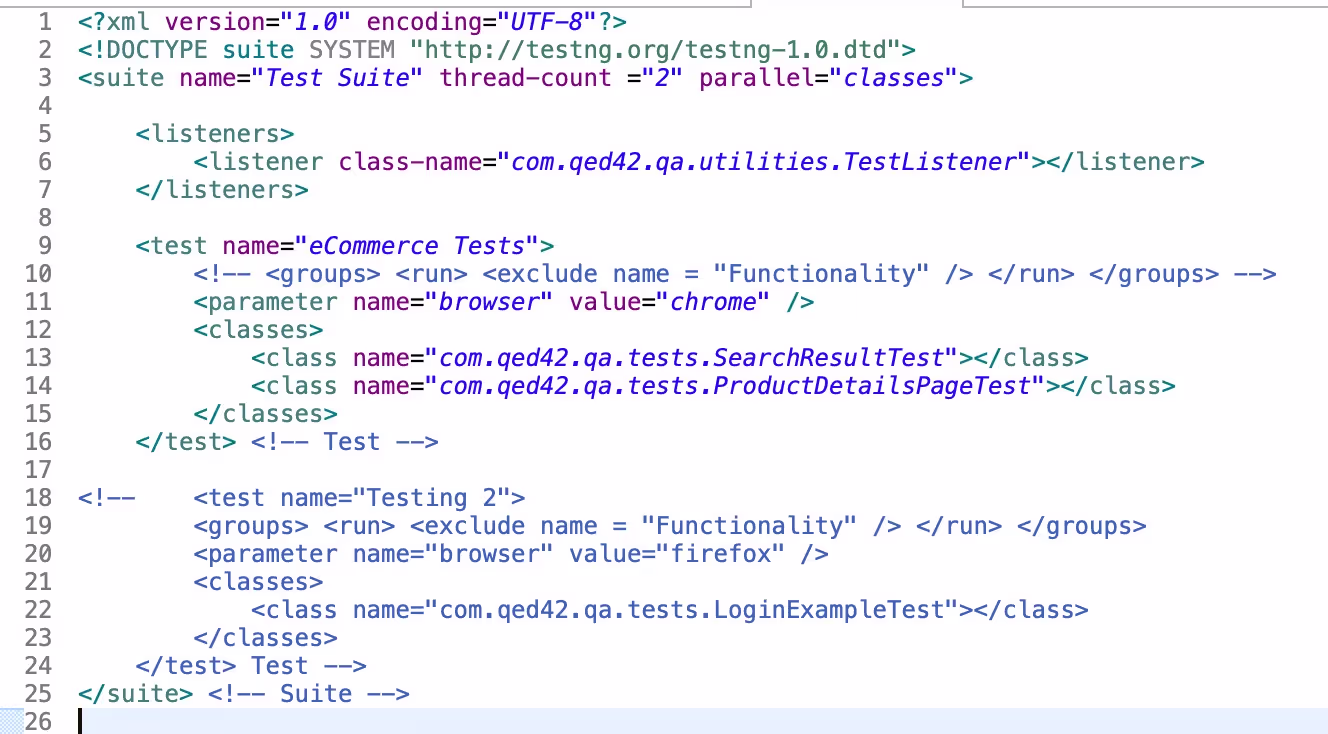This screenshot has height=734, width=1328.
Task: Click the thread-count attribute name
Action: click(526, 77)
